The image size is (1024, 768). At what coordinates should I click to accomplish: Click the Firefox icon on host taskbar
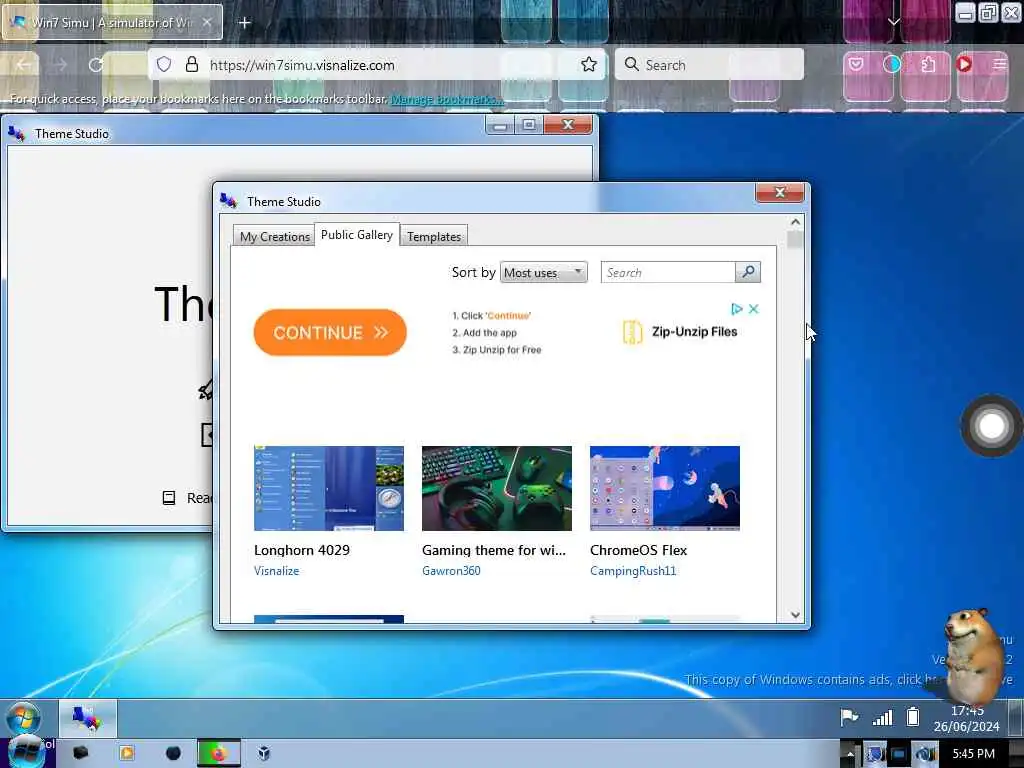click(x=219, y=754)
